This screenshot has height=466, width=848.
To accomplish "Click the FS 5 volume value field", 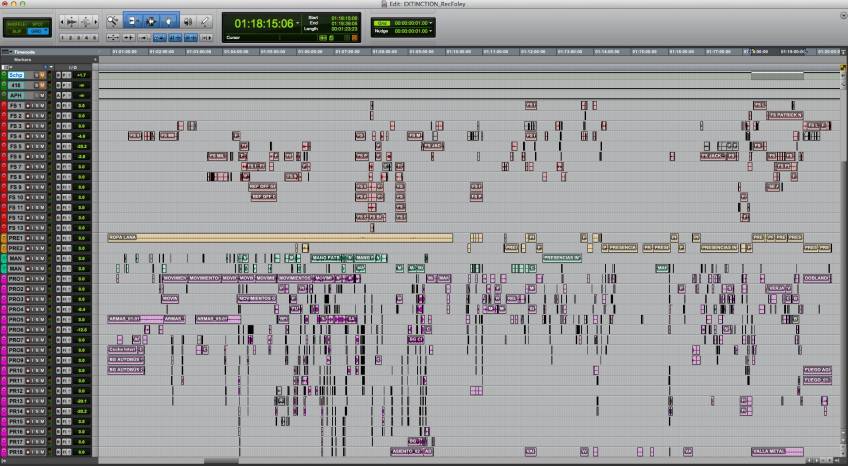I will (81, 146).
